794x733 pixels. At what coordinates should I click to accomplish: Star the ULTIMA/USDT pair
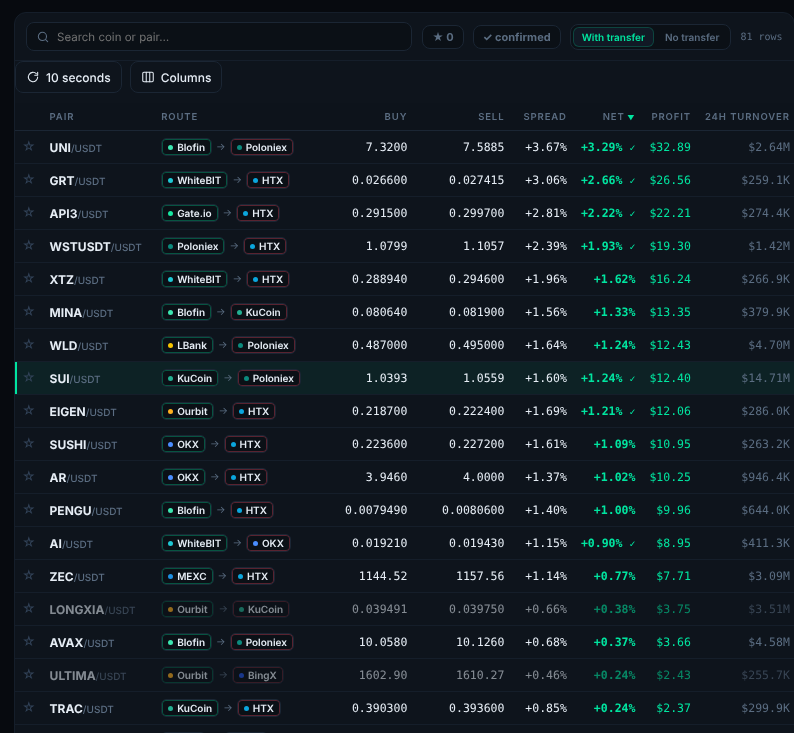pos(29,674)
